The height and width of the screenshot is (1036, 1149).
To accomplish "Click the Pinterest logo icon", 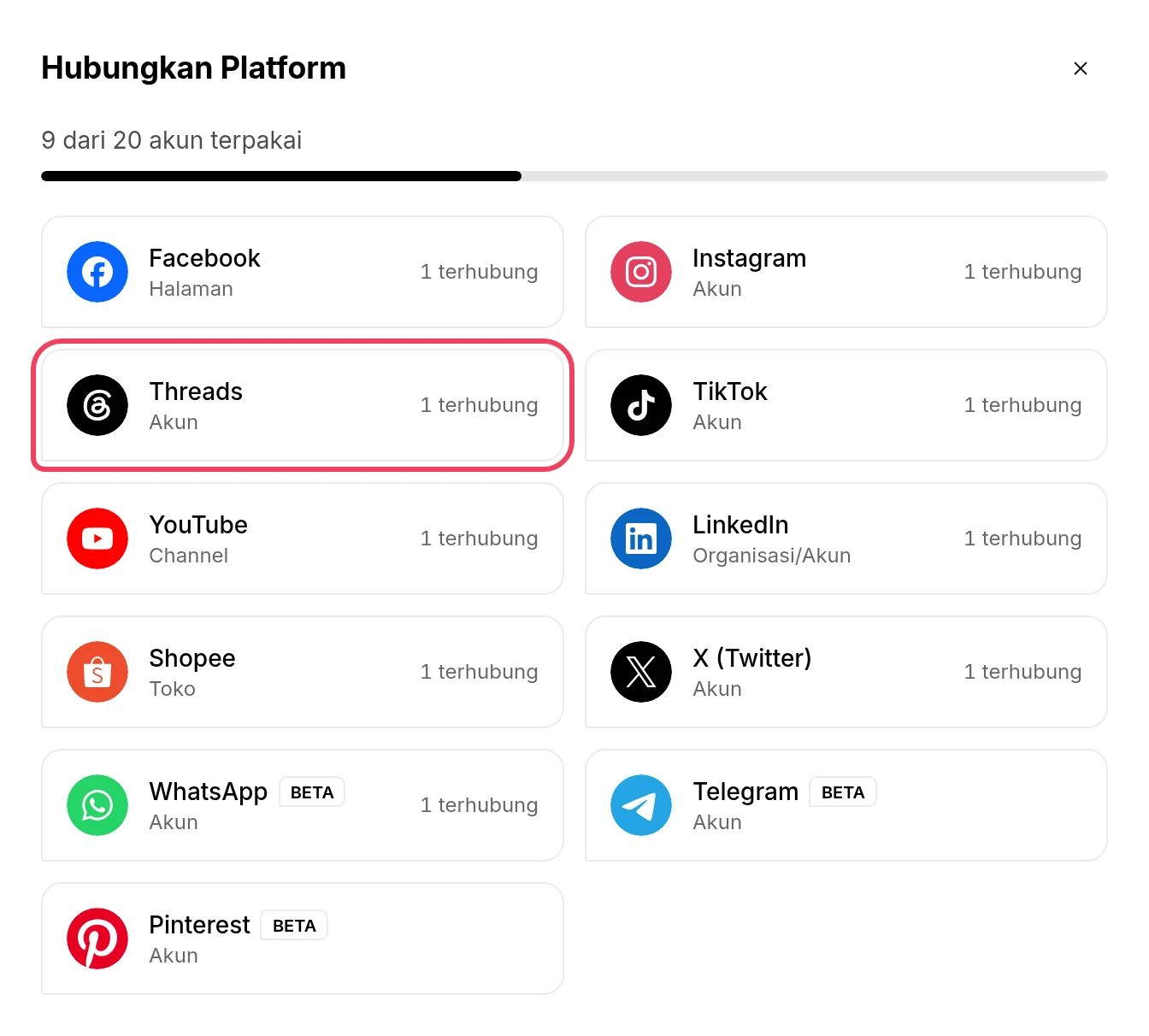I will [x=97, y=939].
